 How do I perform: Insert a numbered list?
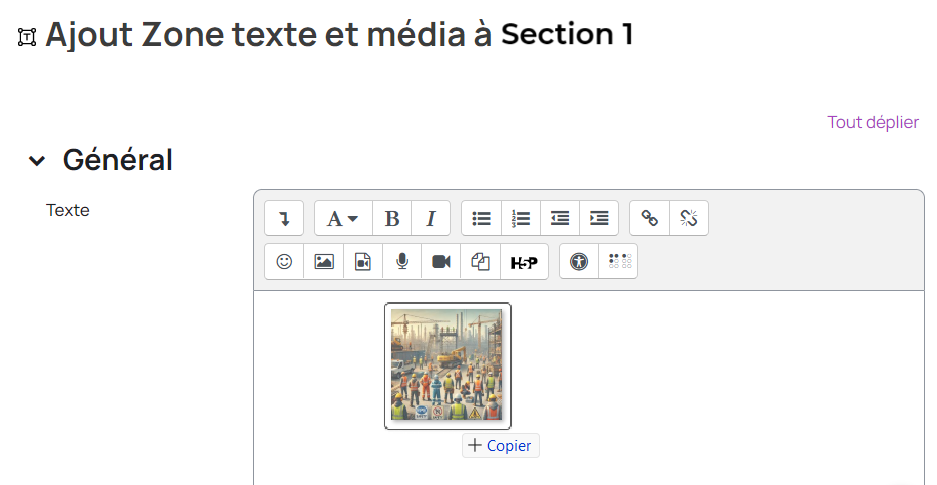(521, 218)
